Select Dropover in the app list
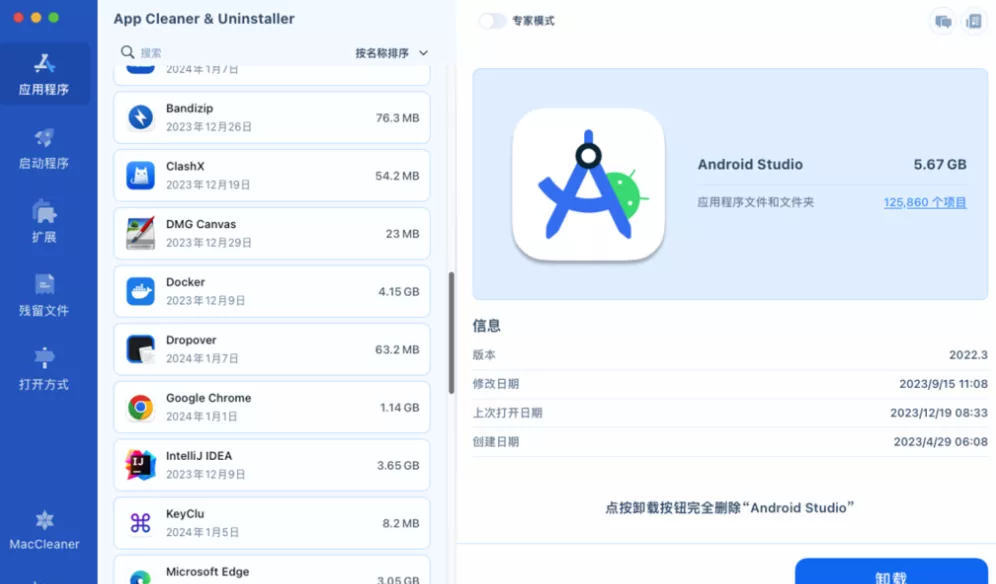The width and height of the screenshot is (996, 584). point(272,349)
